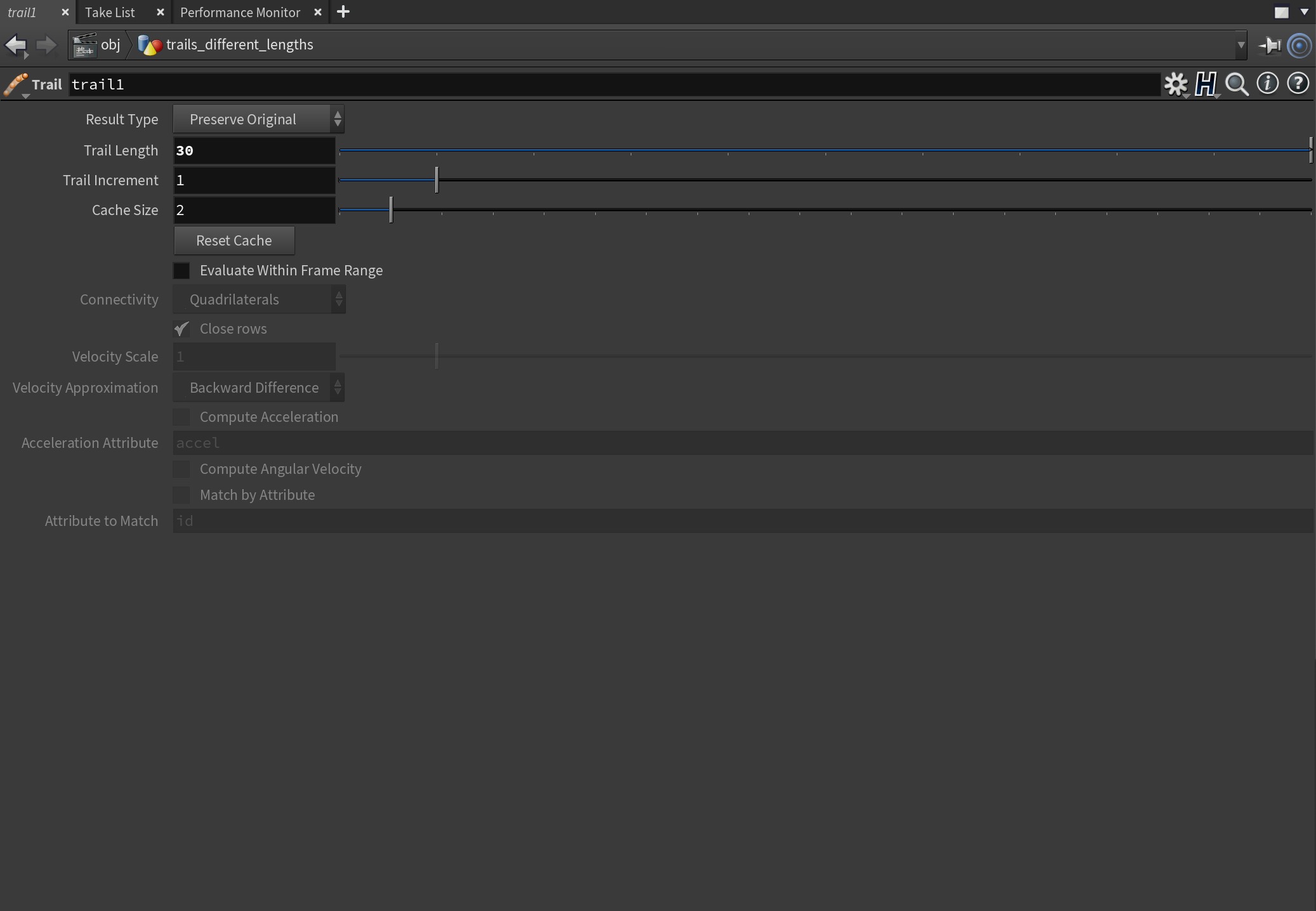Add a new pane tab with plus

click(343, 12)
